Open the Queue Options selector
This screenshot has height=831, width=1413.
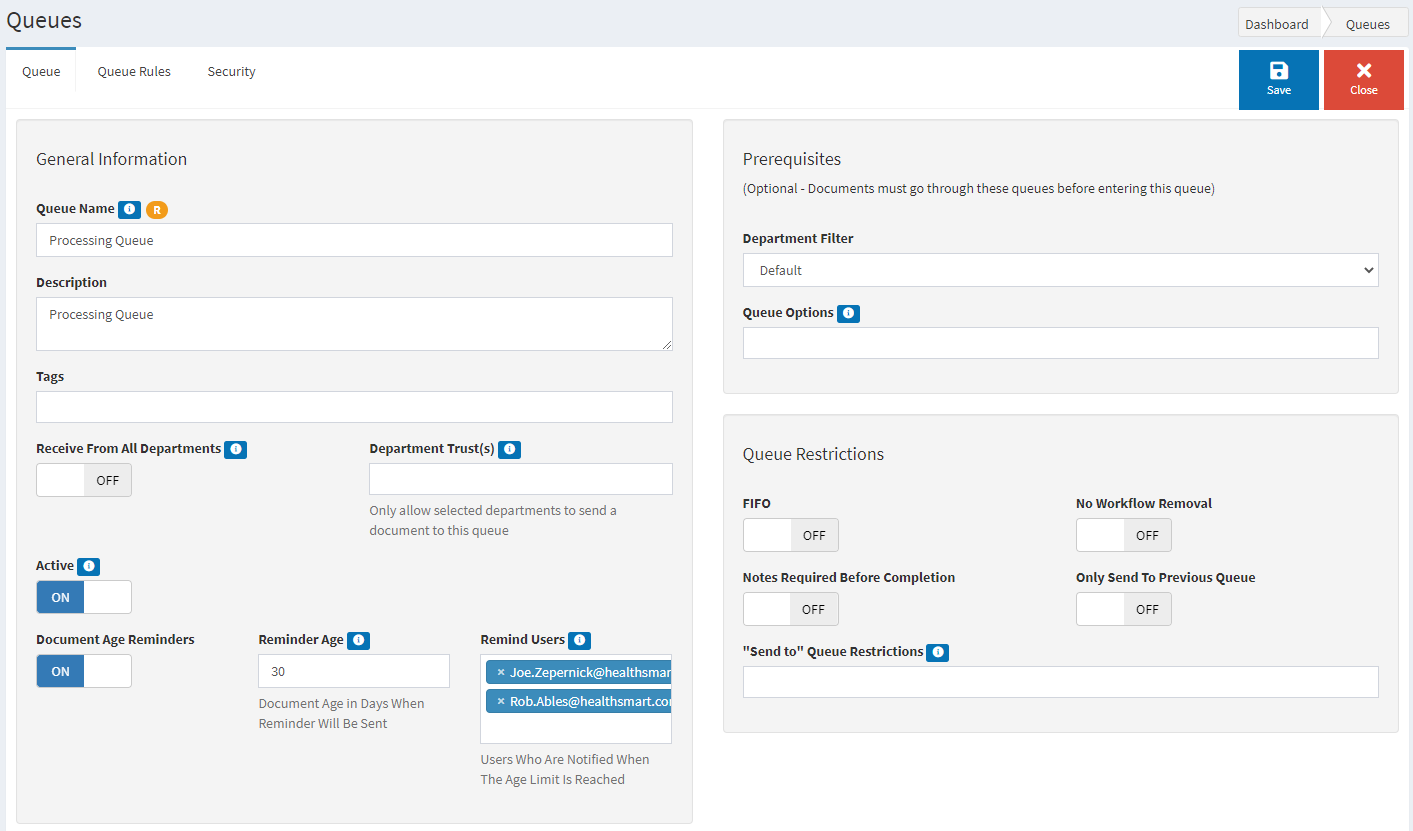[x=1060, y=342]
